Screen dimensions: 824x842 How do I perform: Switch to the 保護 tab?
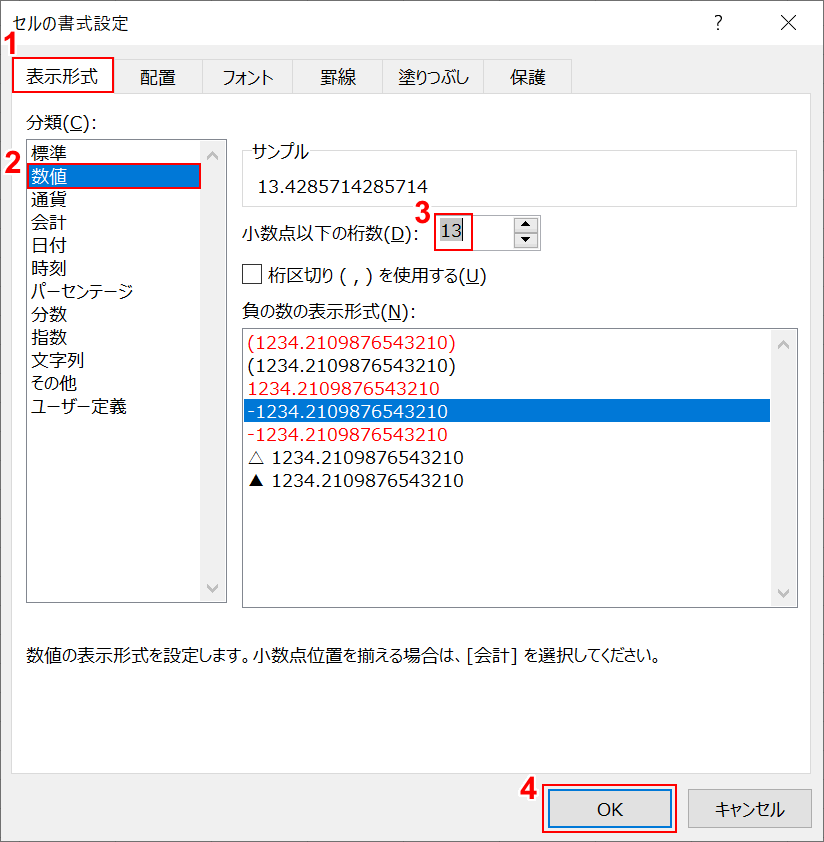(527, 76)
